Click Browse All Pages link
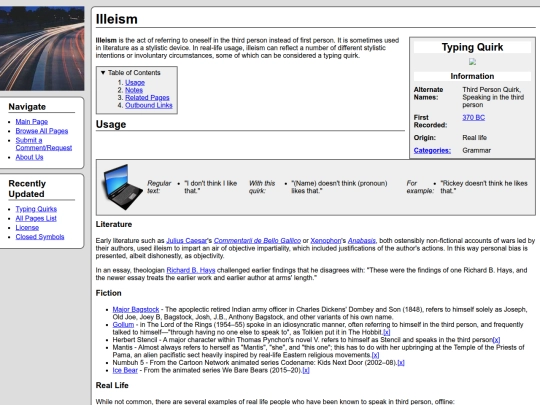Viewport: 540px width, 405px height. click(x=42, y=131)
